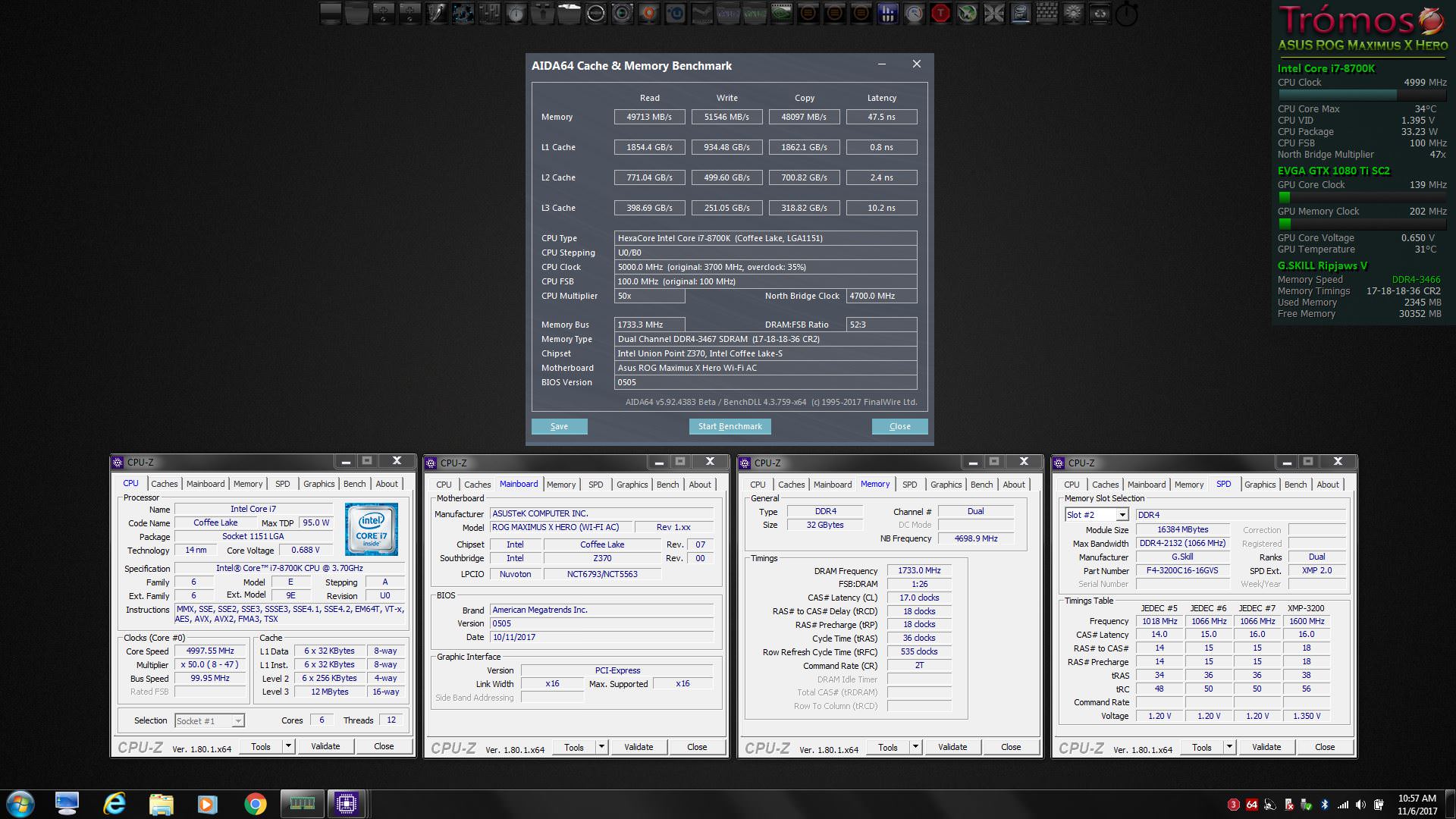Switch to AIDA64 memory chip taskbar icon
Viewport: 1456px width, 819px height.
[302, 803]
